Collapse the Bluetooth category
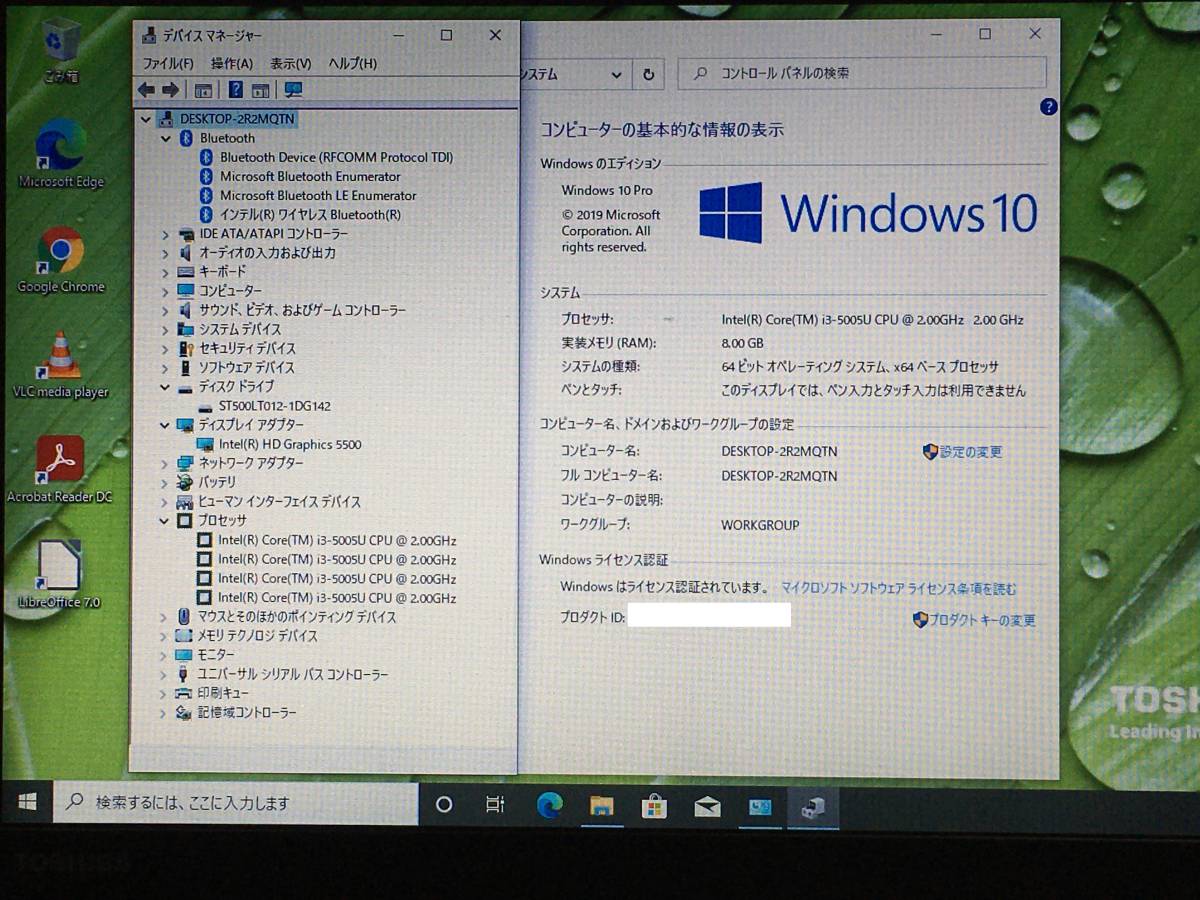Screen dimensions: 1200x900 click(x=166, y=139)
